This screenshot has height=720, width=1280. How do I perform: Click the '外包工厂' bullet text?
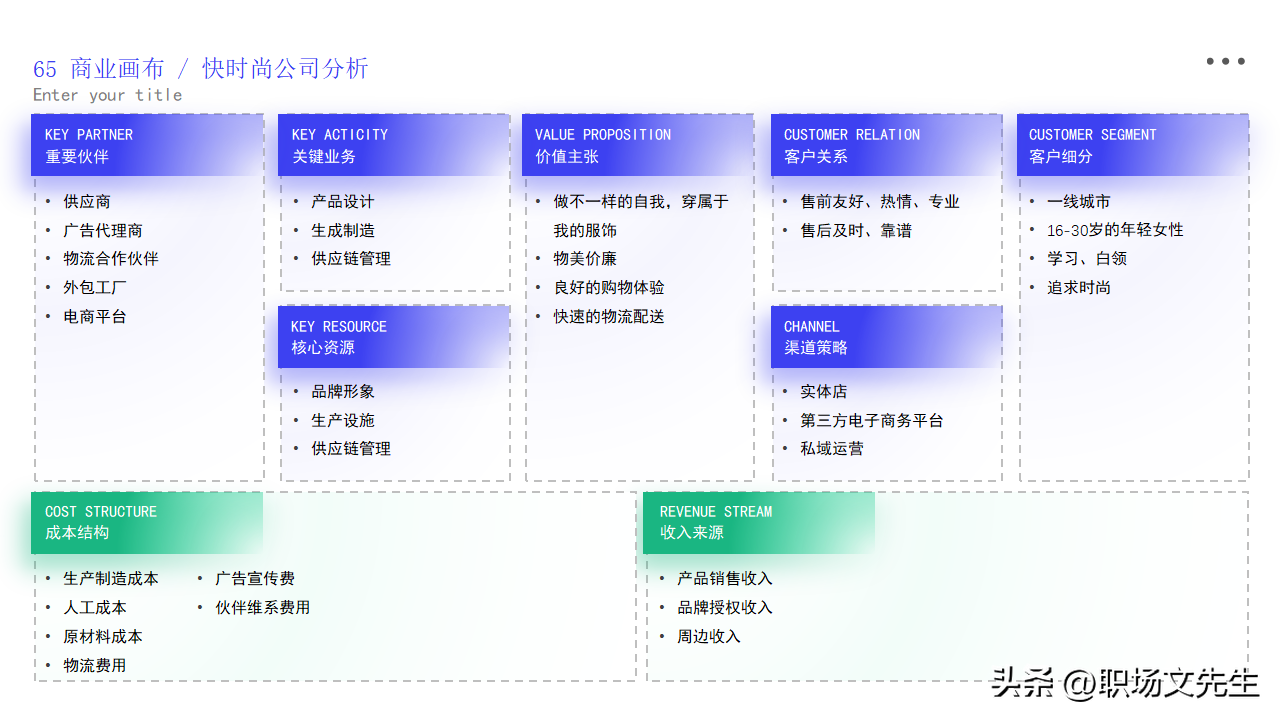pyautogui.click(x=95, y=288)
